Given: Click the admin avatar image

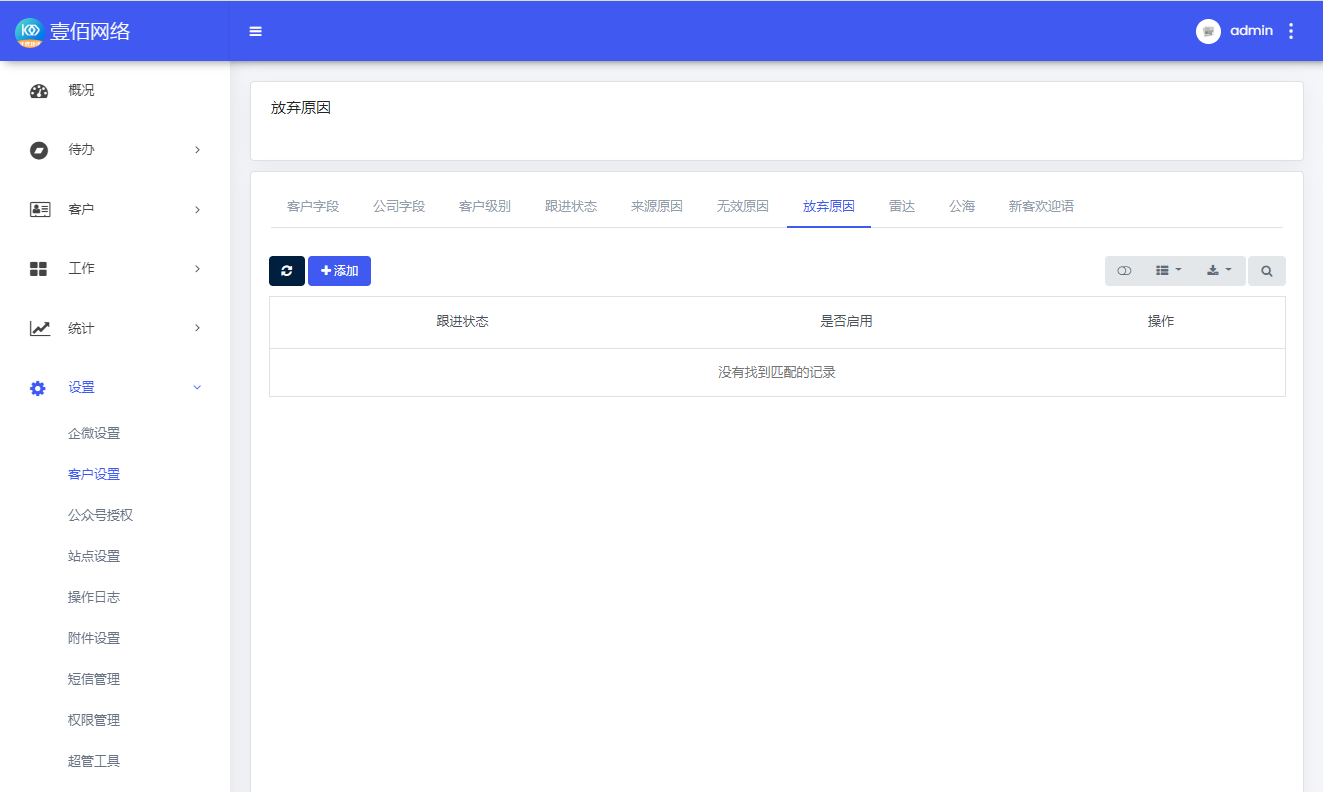Looking at the screenshot, I should point(1208,31).
